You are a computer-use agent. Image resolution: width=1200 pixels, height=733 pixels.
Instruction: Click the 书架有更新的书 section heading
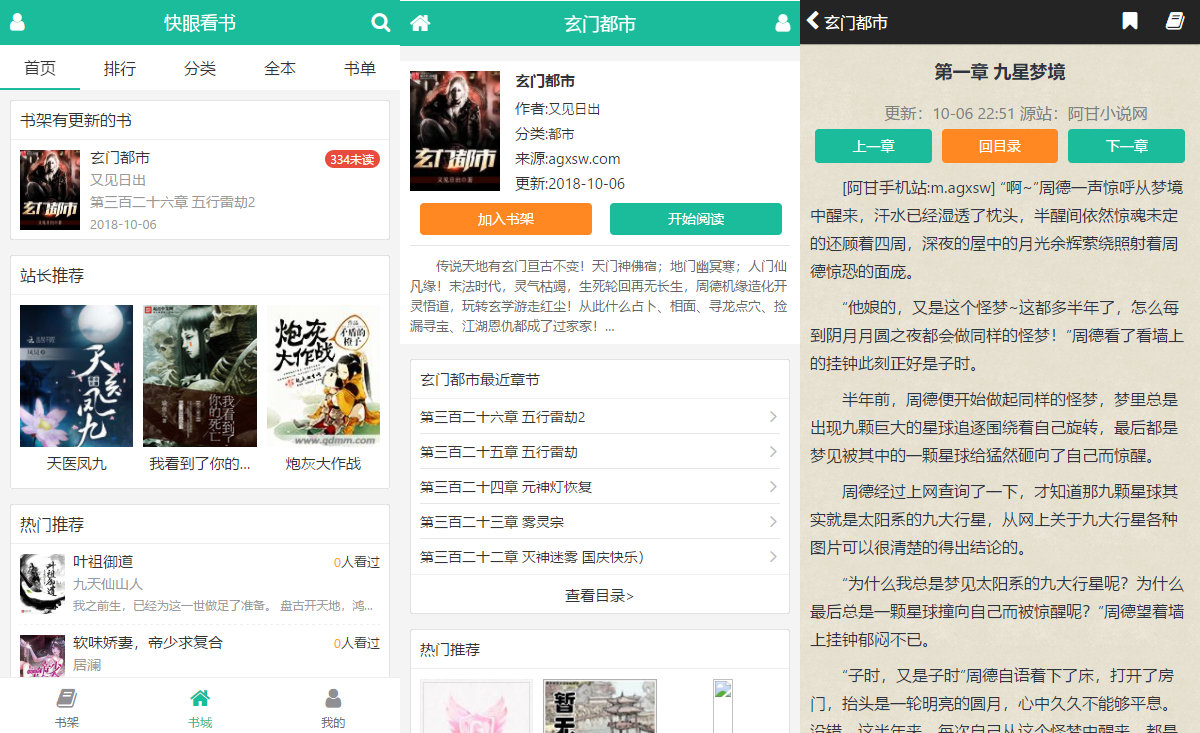(76, 120)
